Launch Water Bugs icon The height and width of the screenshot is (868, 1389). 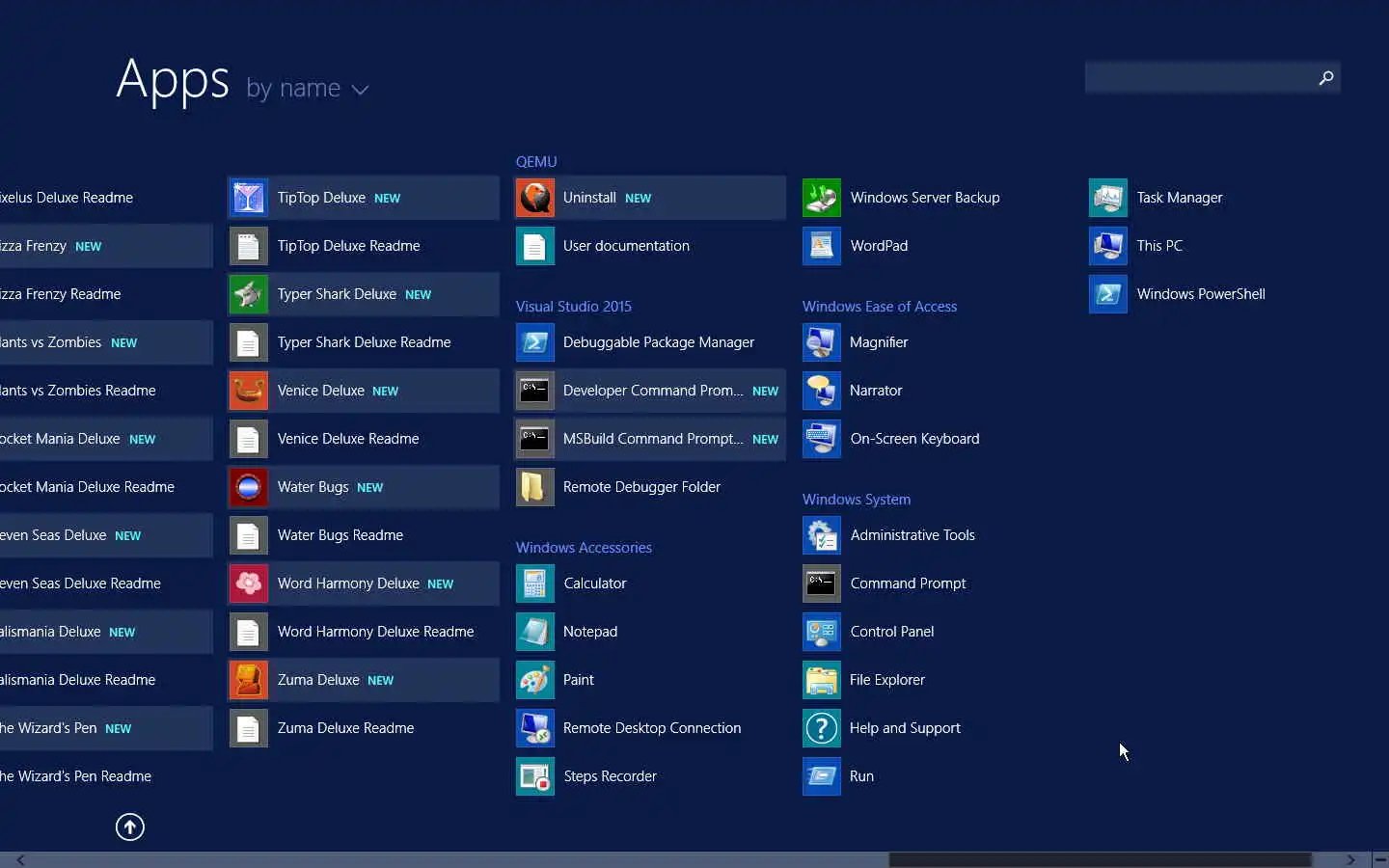(248, 487)
